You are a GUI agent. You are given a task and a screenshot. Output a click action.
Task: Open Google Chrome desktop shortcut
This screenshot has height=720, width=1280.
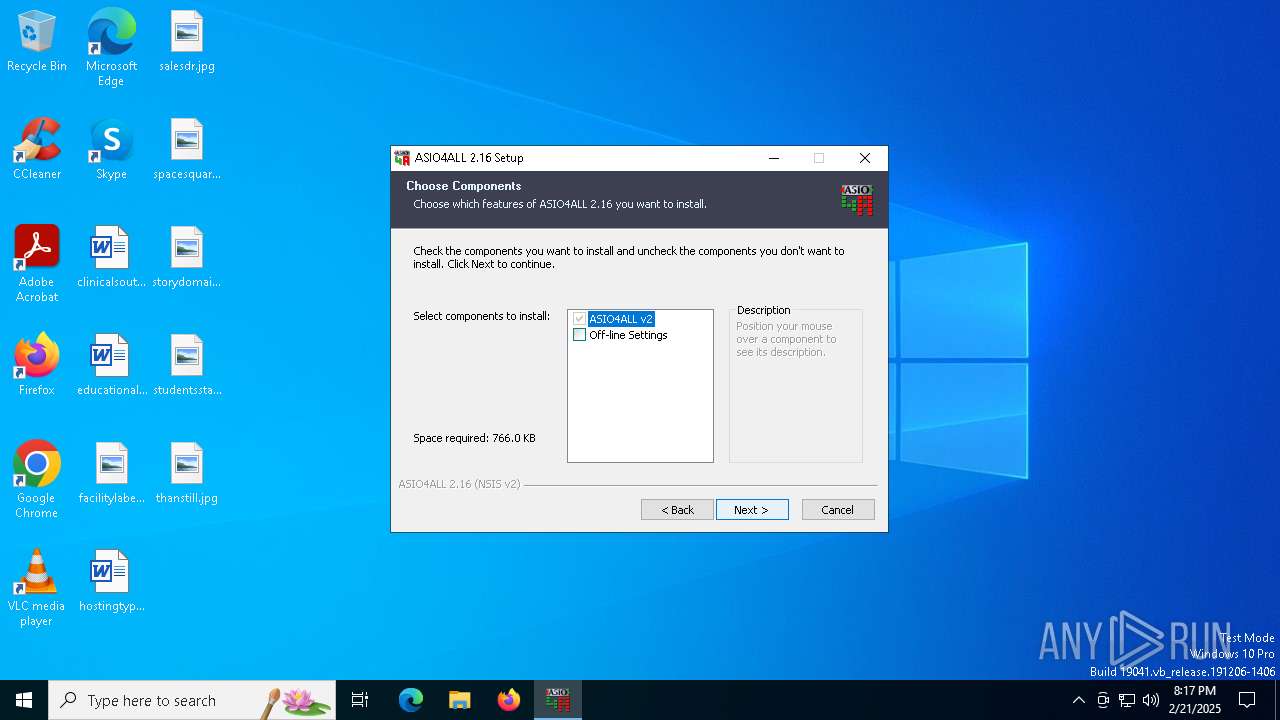coord(37,480)
